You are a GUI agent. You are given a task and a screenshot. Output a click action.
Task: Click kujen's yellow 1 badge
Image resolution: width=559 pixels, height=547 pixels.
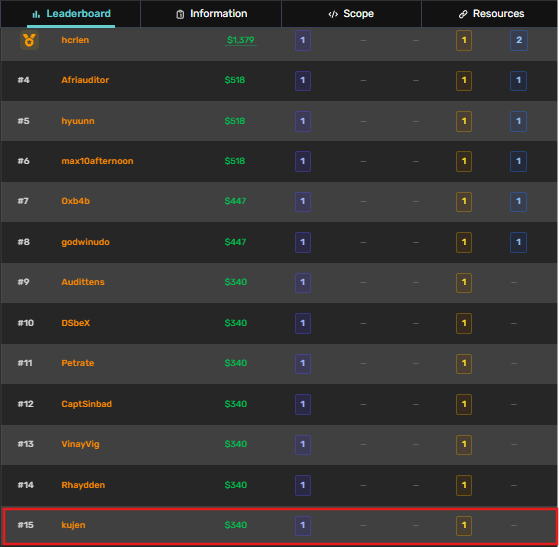pos(464,526)
